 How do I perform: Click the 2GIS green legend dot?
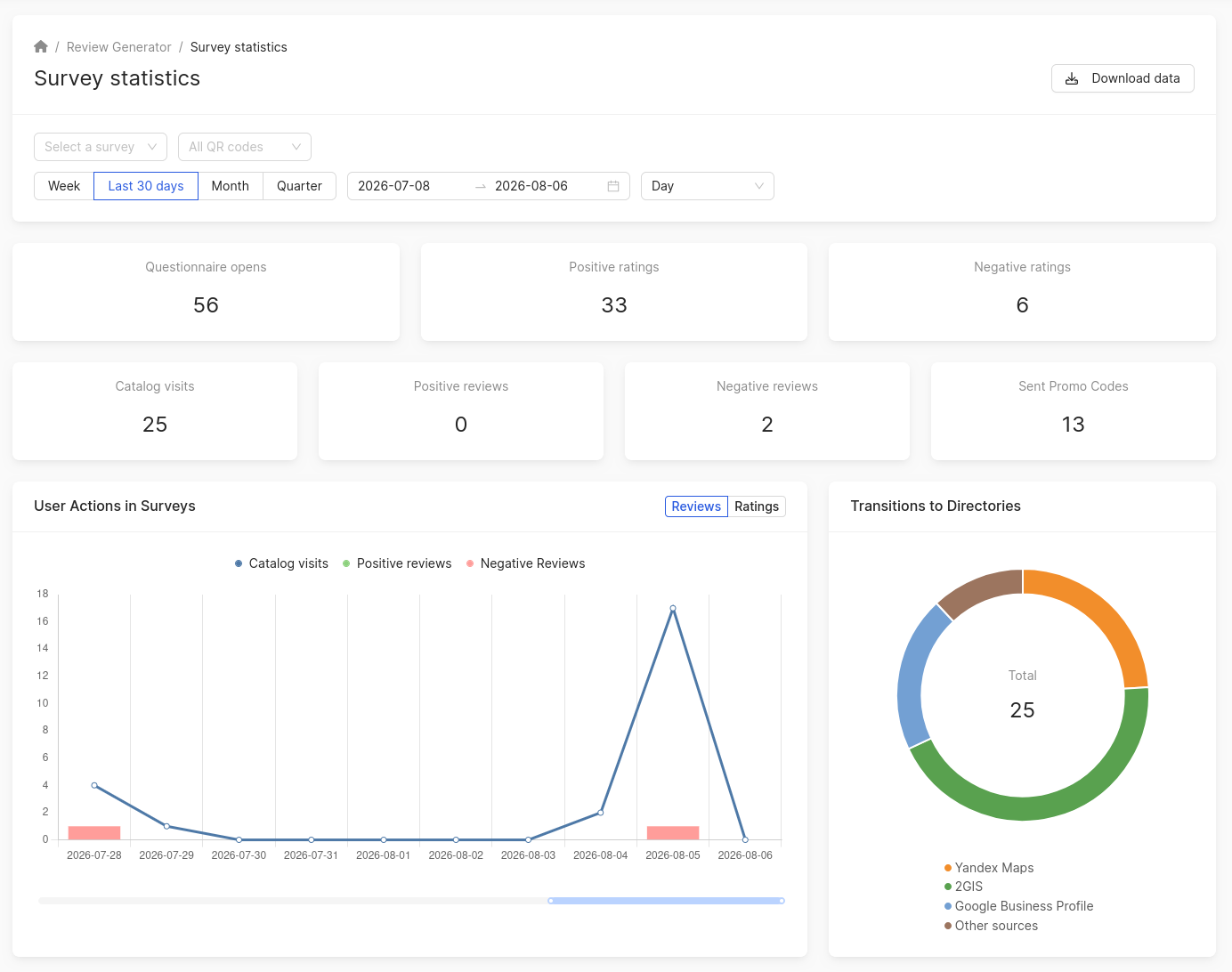click(x=948, y=887)
